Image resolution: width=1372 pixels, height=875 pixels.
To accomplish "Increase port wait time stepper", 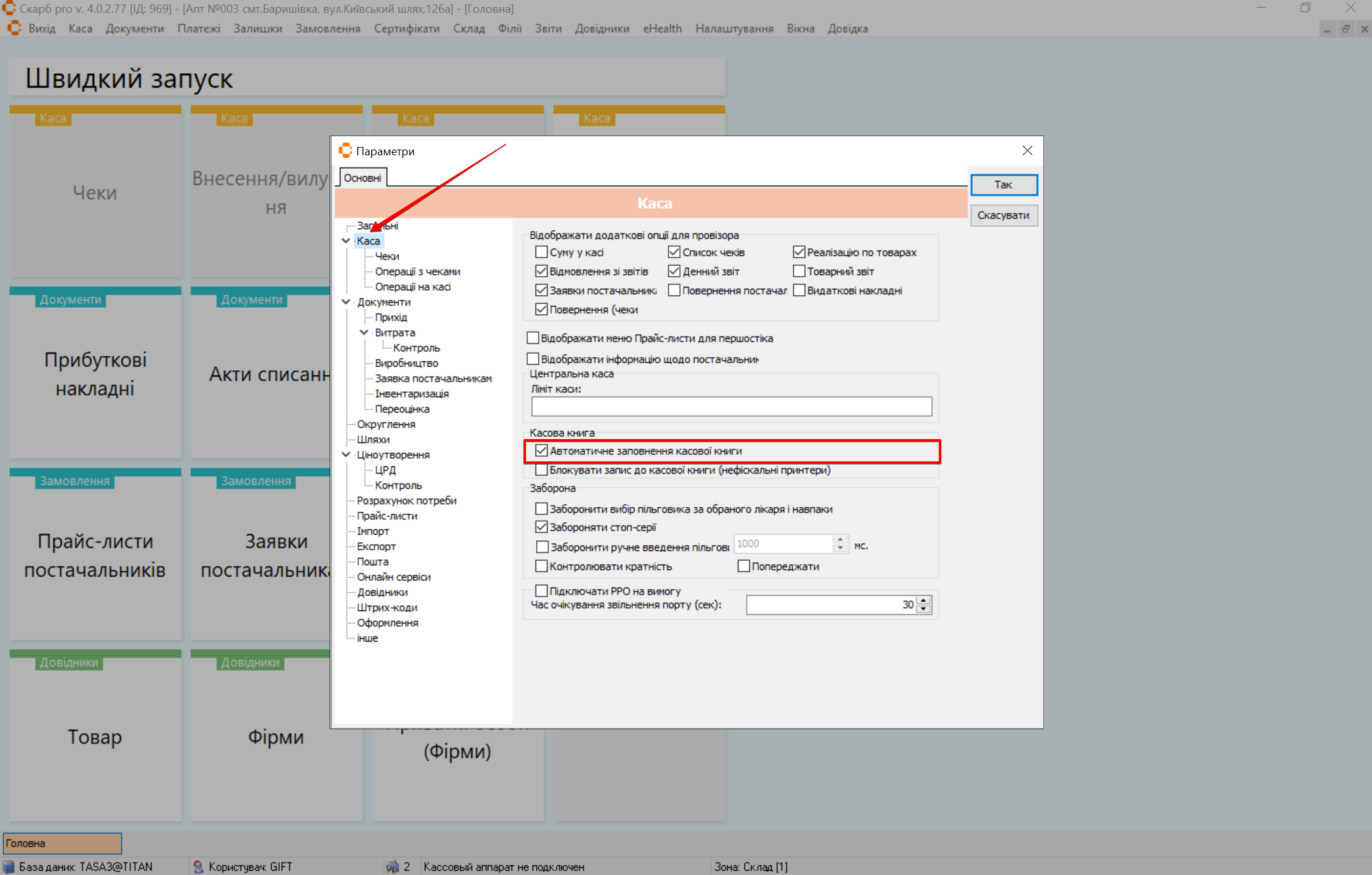I will (x=924, y=600).
